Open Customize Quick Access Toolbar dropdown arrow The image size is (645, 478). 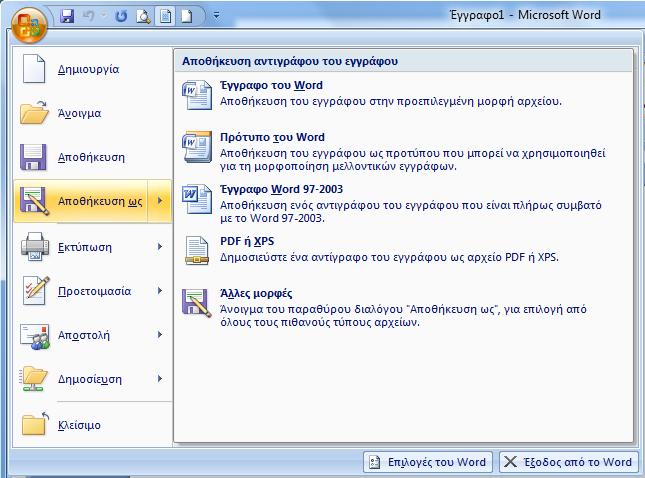(216, 16)
